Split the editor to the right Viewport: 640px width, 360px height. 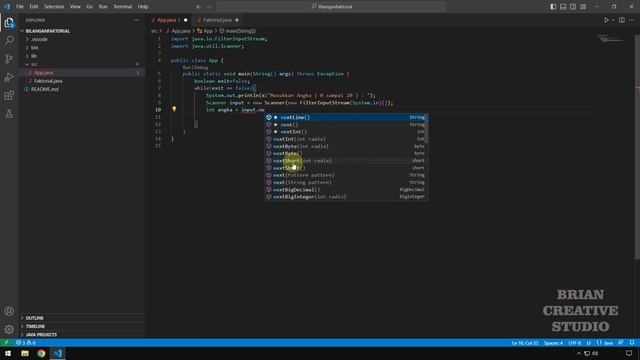[x=622, y=20]
